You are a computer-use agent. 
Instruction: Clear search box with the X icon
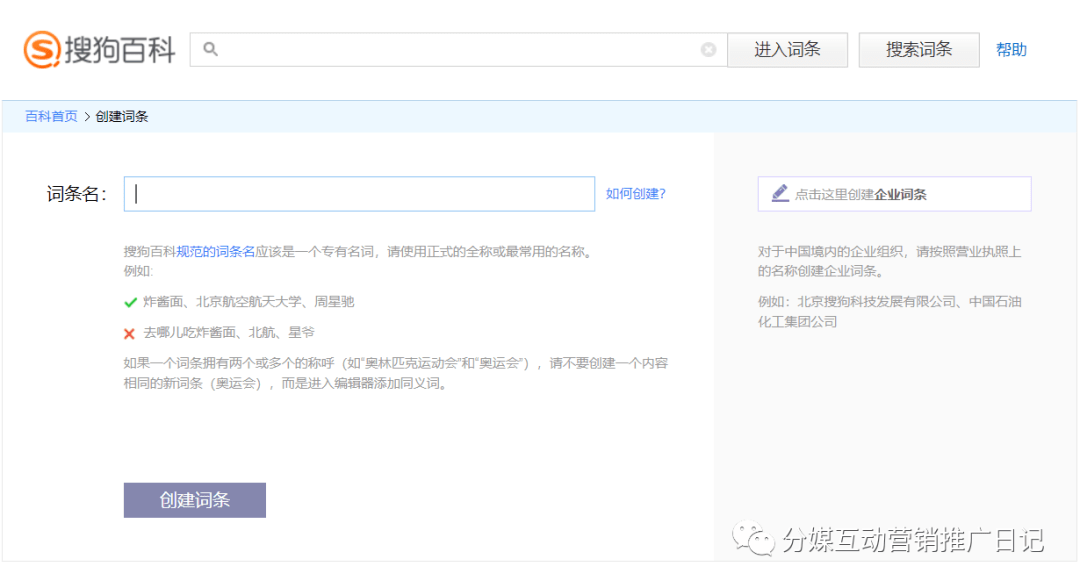click(x=708, y=50)
